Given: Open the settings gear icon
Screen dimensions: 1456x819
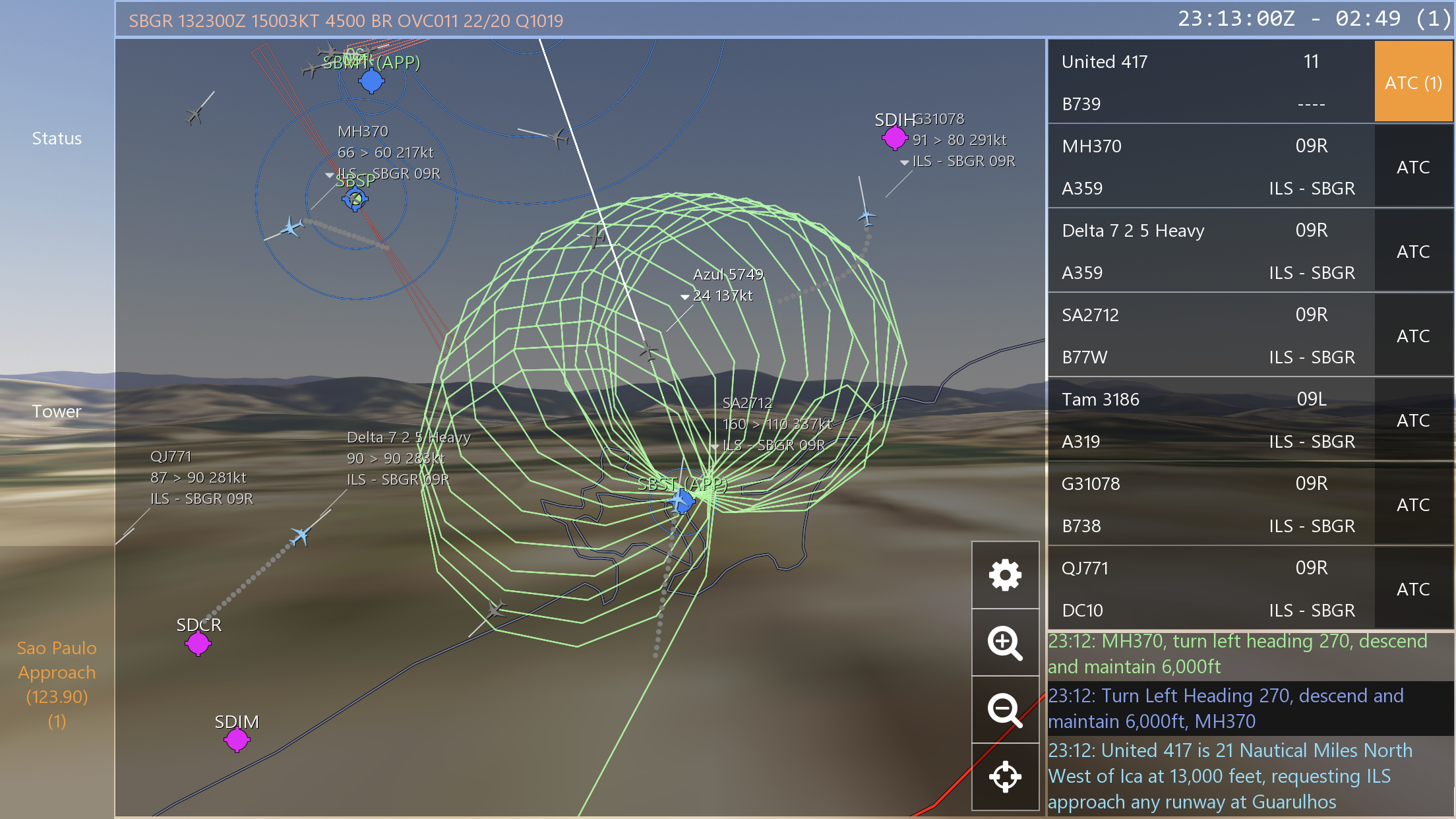Looking at the screenshot, I should coord(1005,575).
